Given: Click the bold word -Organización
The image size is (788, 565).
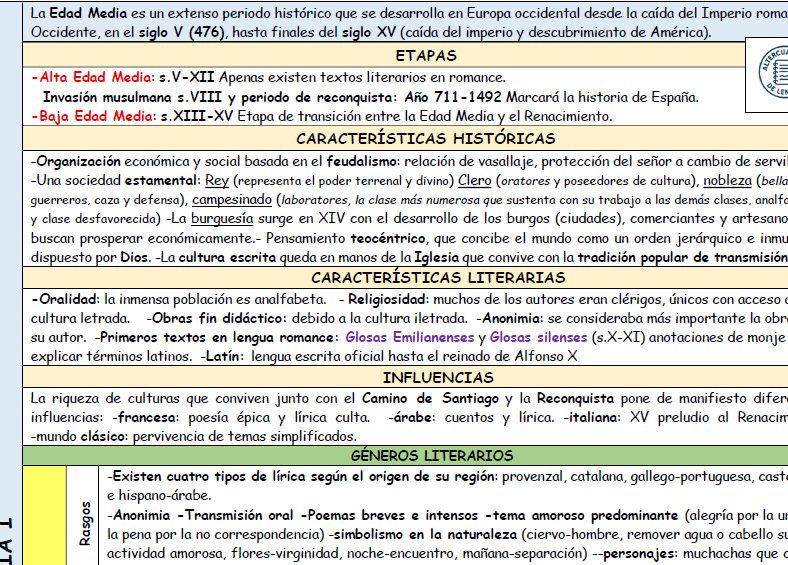Looking at the screenshot, I should [76, 161].
